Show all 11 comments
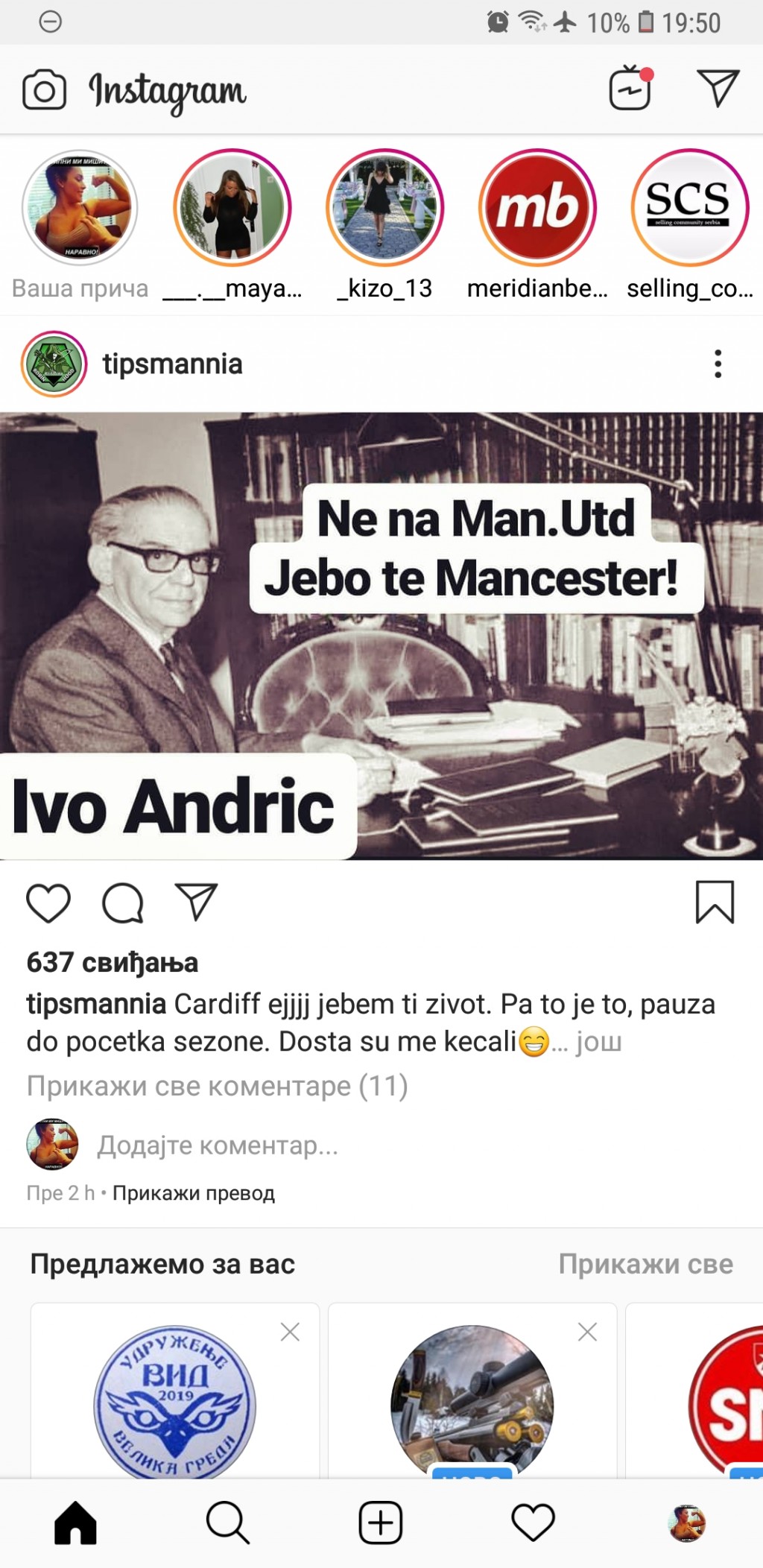Viewport: 763px width, 1568px height. tap(217, 1086)
